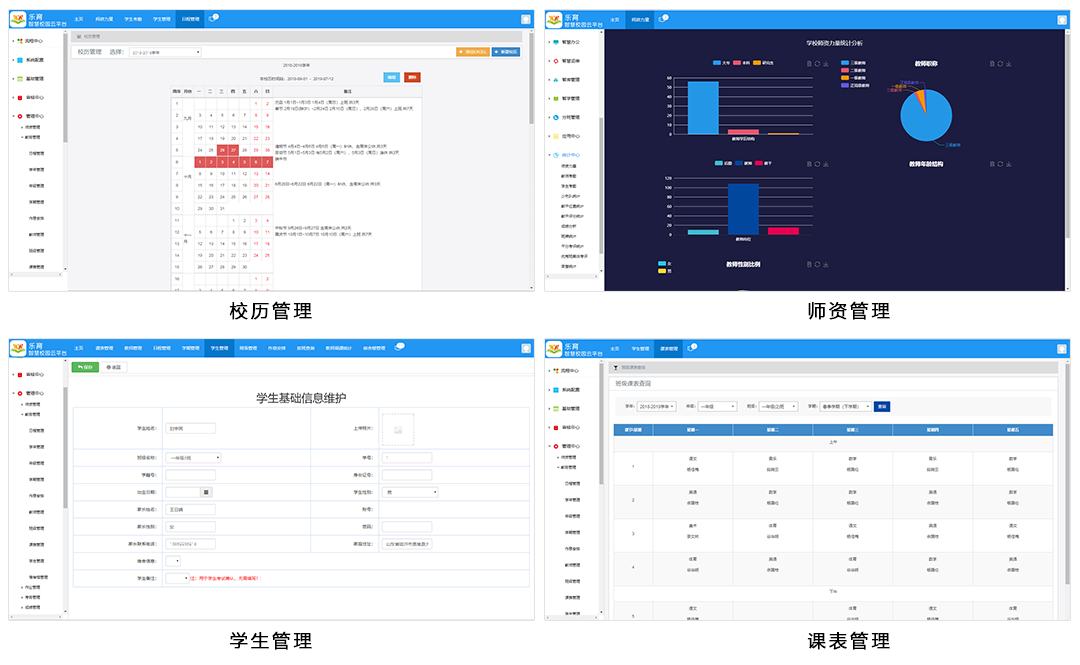This screenshot has height=665, width=1080.
Task: Click the orange 导出EXCEL button in 校历管理
Action: (x=472, y=51)
